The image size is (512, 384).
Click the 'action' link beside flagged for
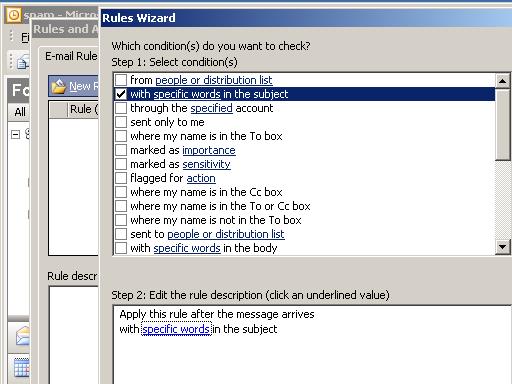point(201,178)
